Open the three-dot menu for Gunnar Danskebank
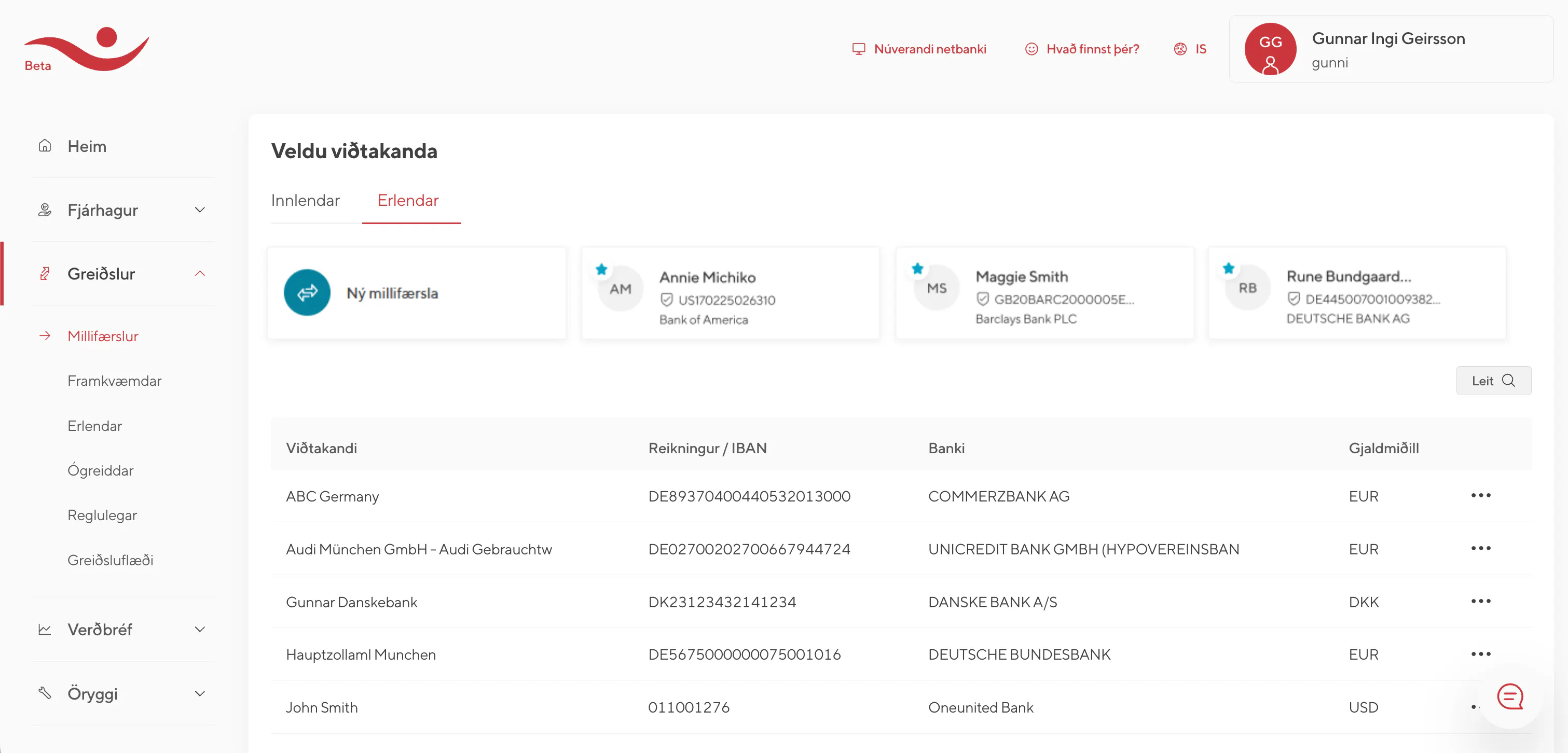Screen dimensions: 1568x753 [1480, 602]
